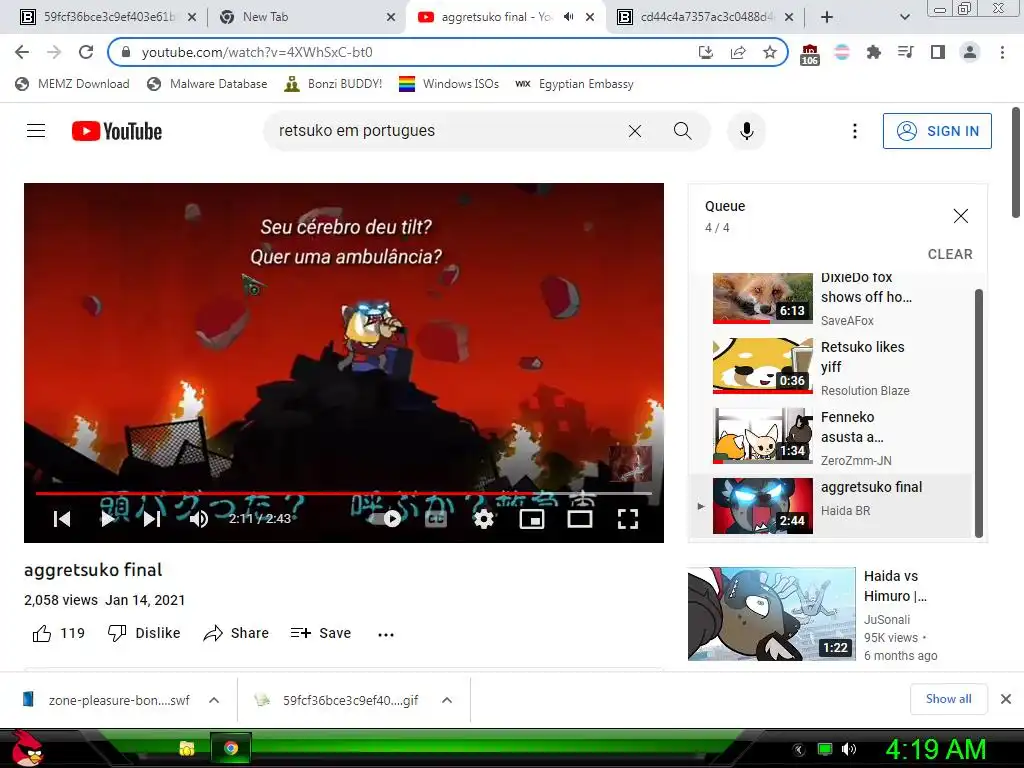Open MEMZ Download bookmark
This screenshot has width=1024, height=768.
[72, 84]
